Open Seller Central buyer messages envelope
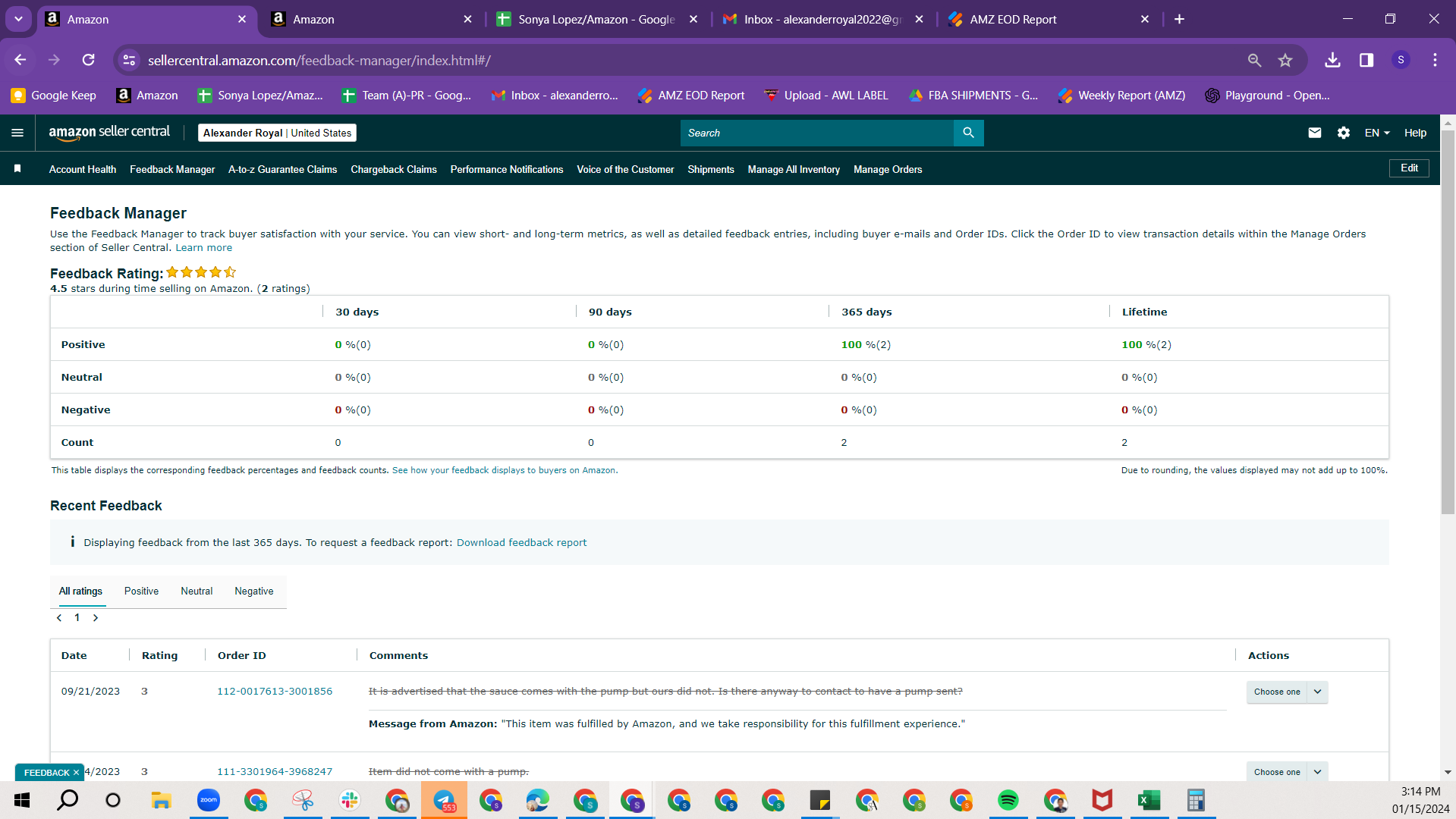Image resolution: width=1456 pixels, height=819 pixels. 1314,133
